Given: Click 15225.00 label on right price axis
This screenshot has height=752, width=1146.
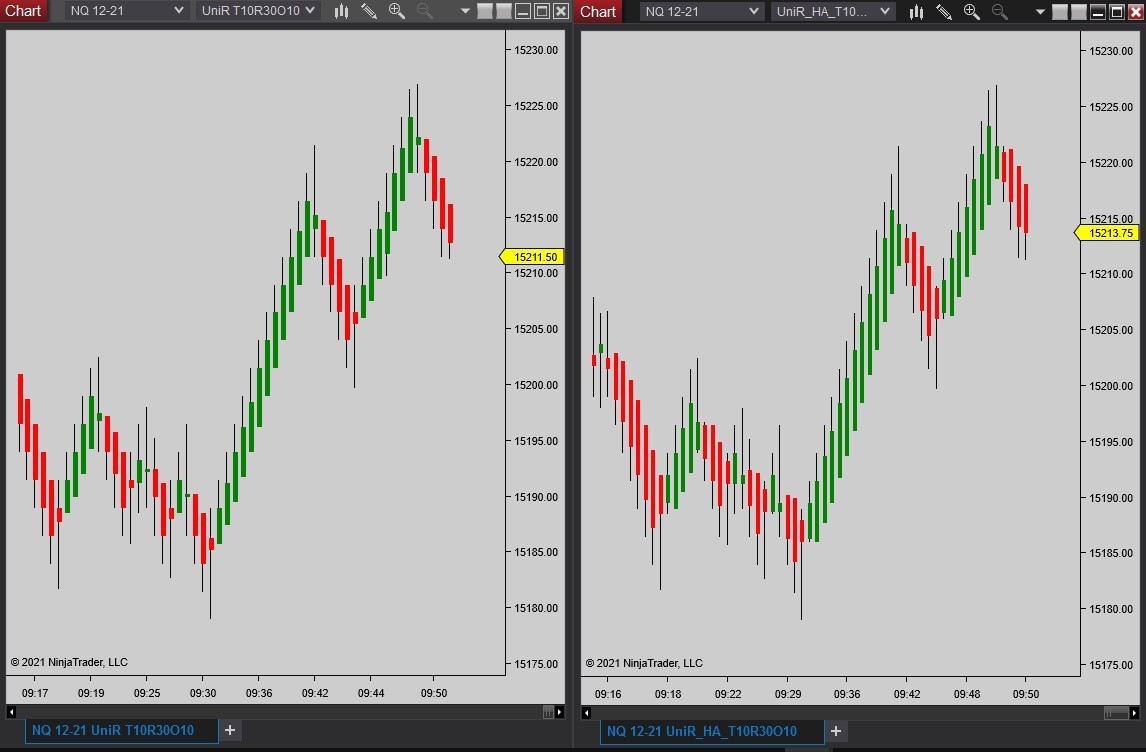Looking at the screenshot, I should (x=1111, y=107).
